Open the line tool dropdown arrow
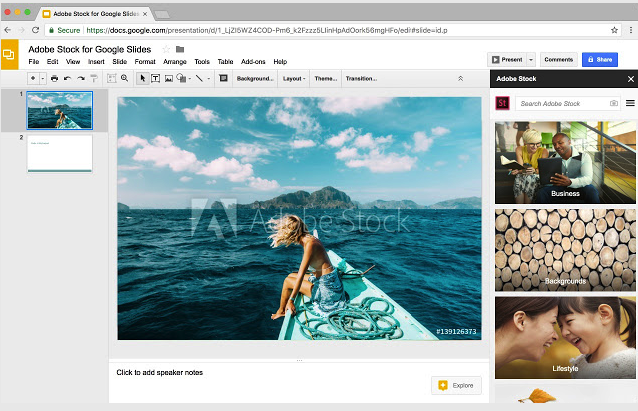 point(209,79)
